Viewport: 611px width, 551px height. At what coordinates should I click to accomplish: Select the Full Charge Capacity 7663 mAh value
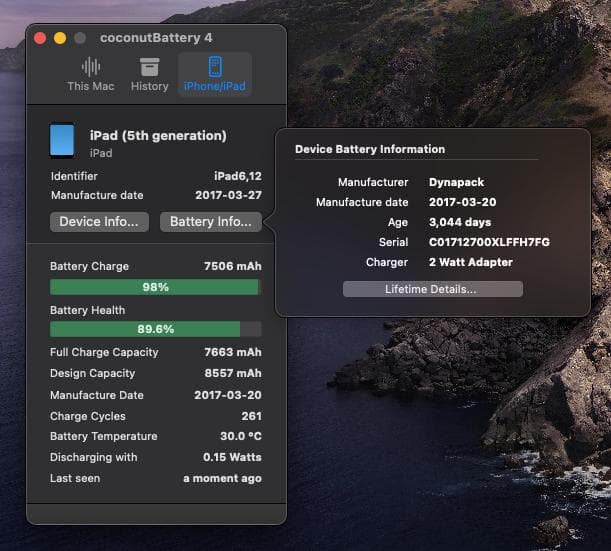coord(233,352)
